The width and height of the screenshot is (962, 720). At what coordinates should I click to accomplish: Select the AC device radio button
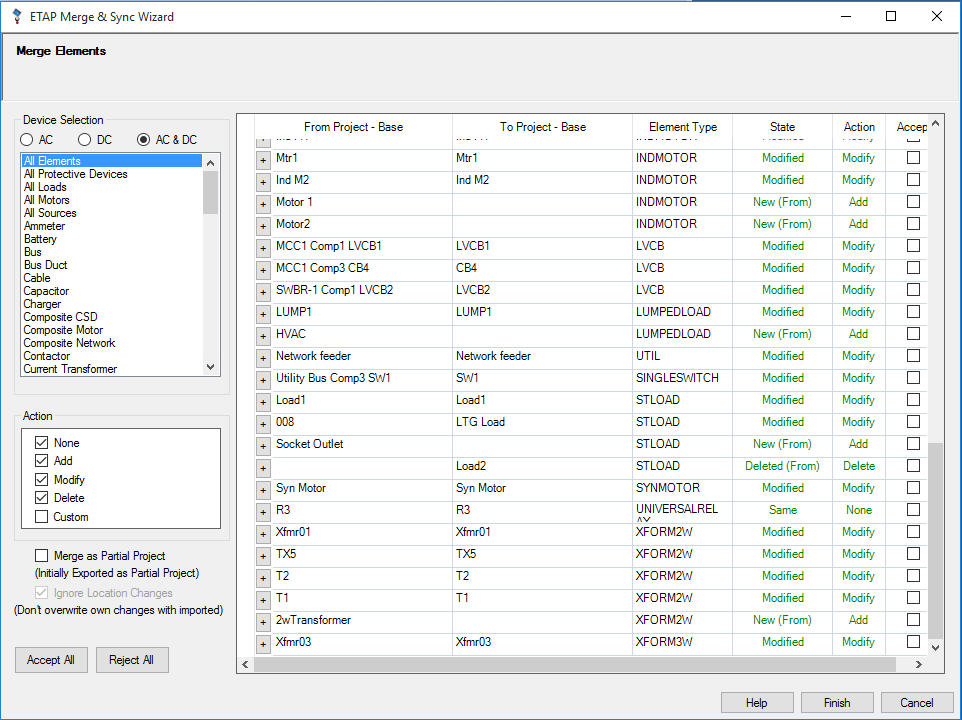point(26,140)
